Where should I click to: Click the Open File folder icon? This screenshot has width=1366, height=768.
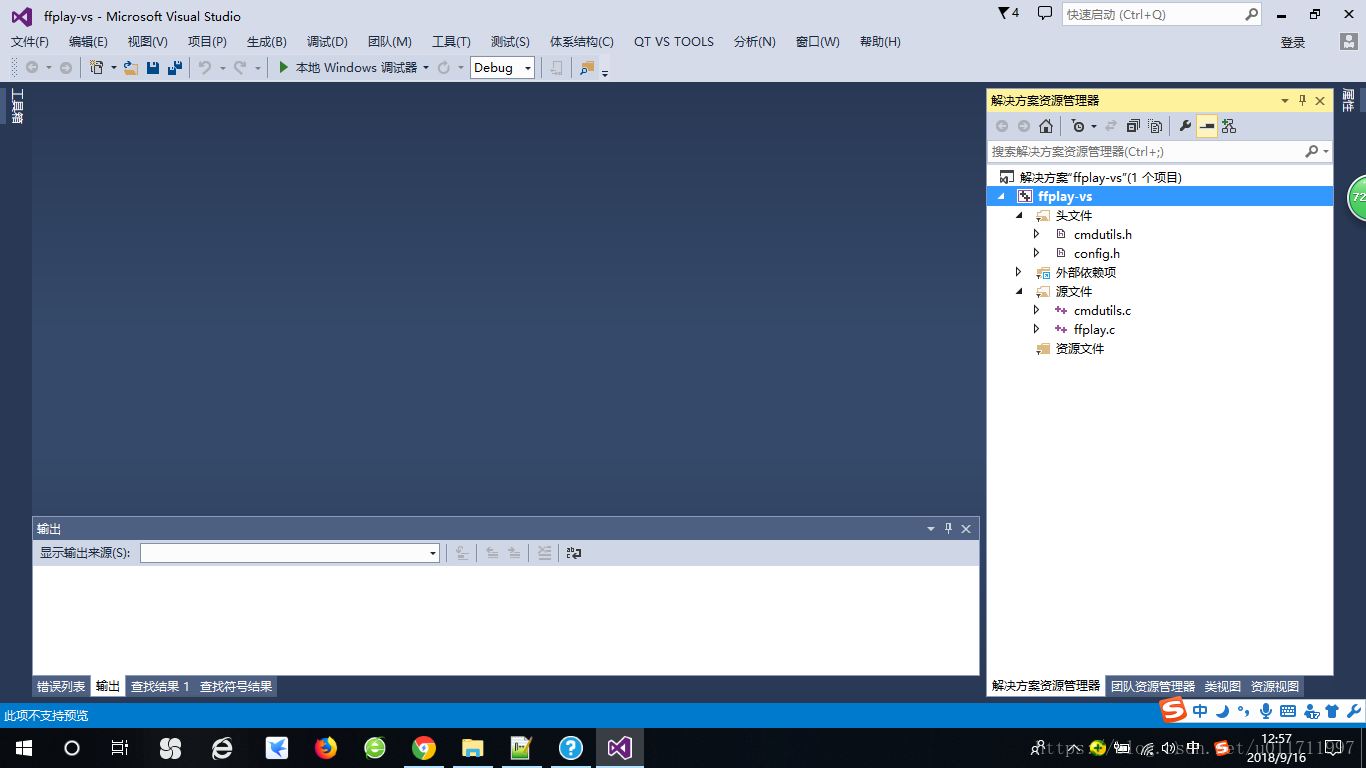pyautogui.click(x=131, y=67)
